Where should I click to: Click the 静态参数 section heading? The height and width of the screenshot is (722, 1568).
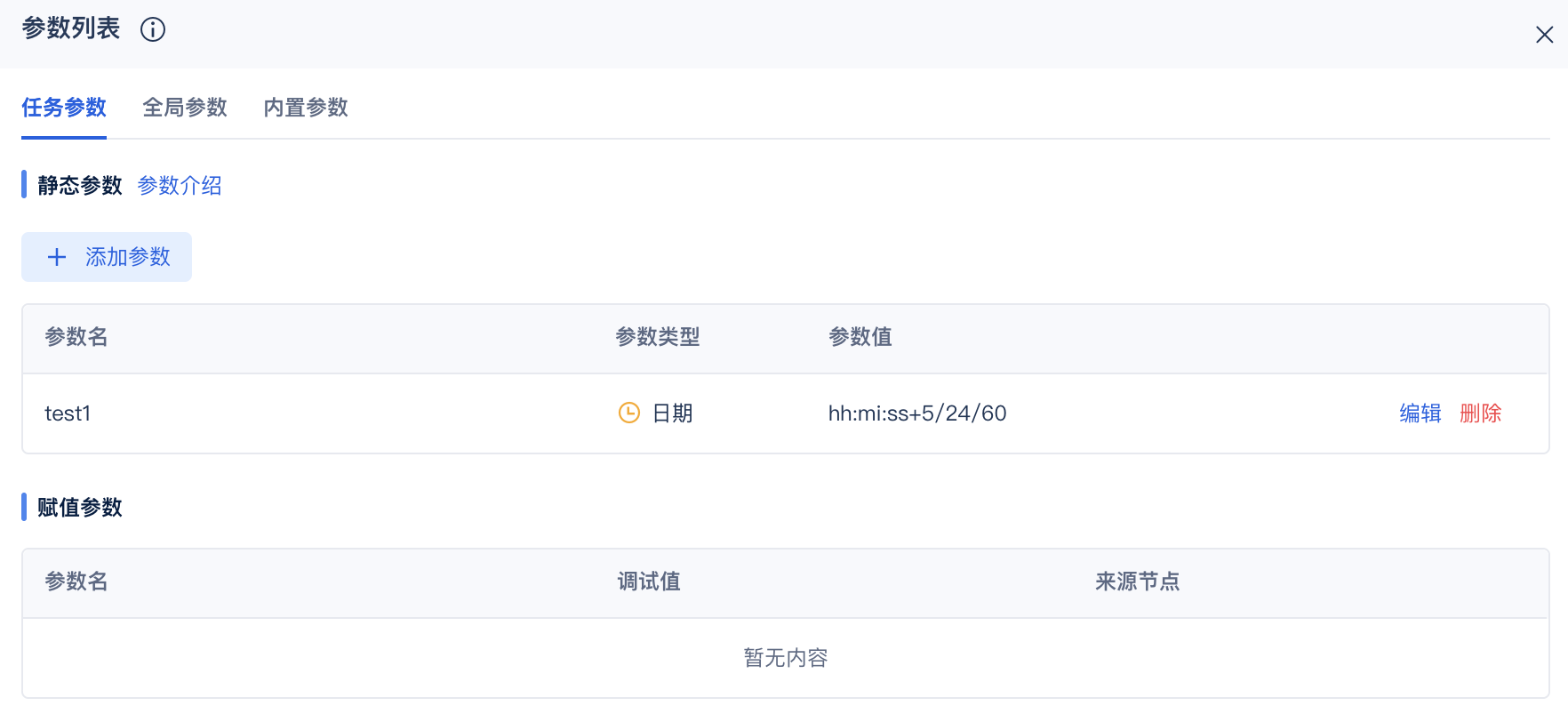coord(80,185)
